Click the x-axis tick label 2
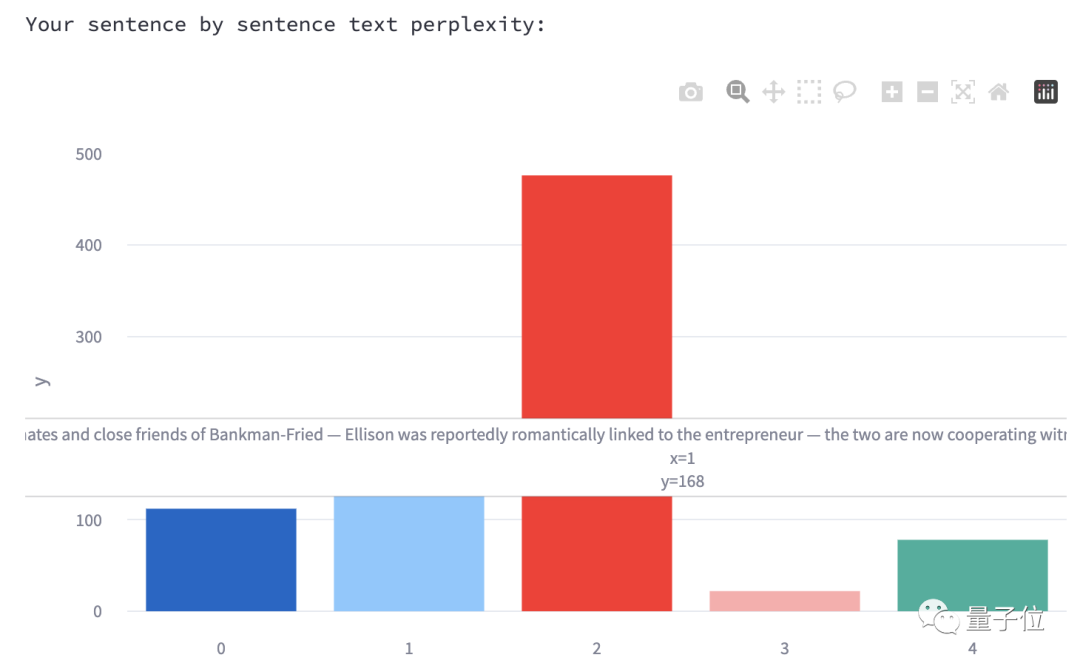1080x666 pixels. [597, 648]
